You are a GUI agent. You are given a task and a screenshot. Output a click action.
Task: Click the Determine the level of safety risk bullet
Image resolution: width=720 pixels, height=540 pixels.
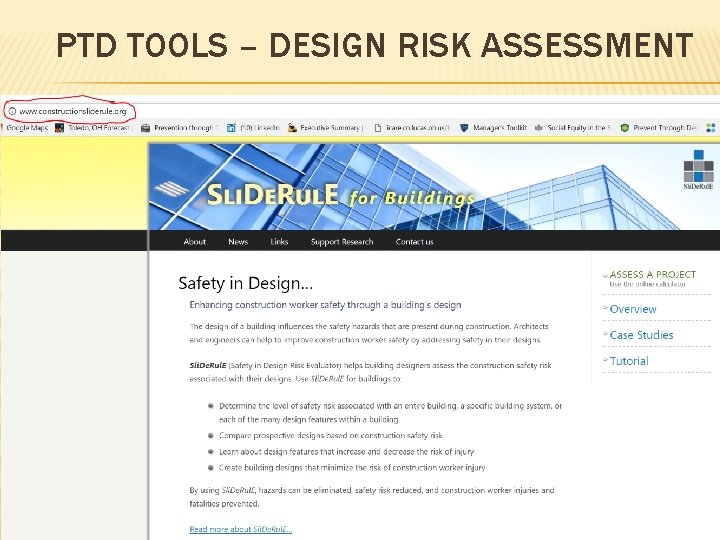click(390, 412)
